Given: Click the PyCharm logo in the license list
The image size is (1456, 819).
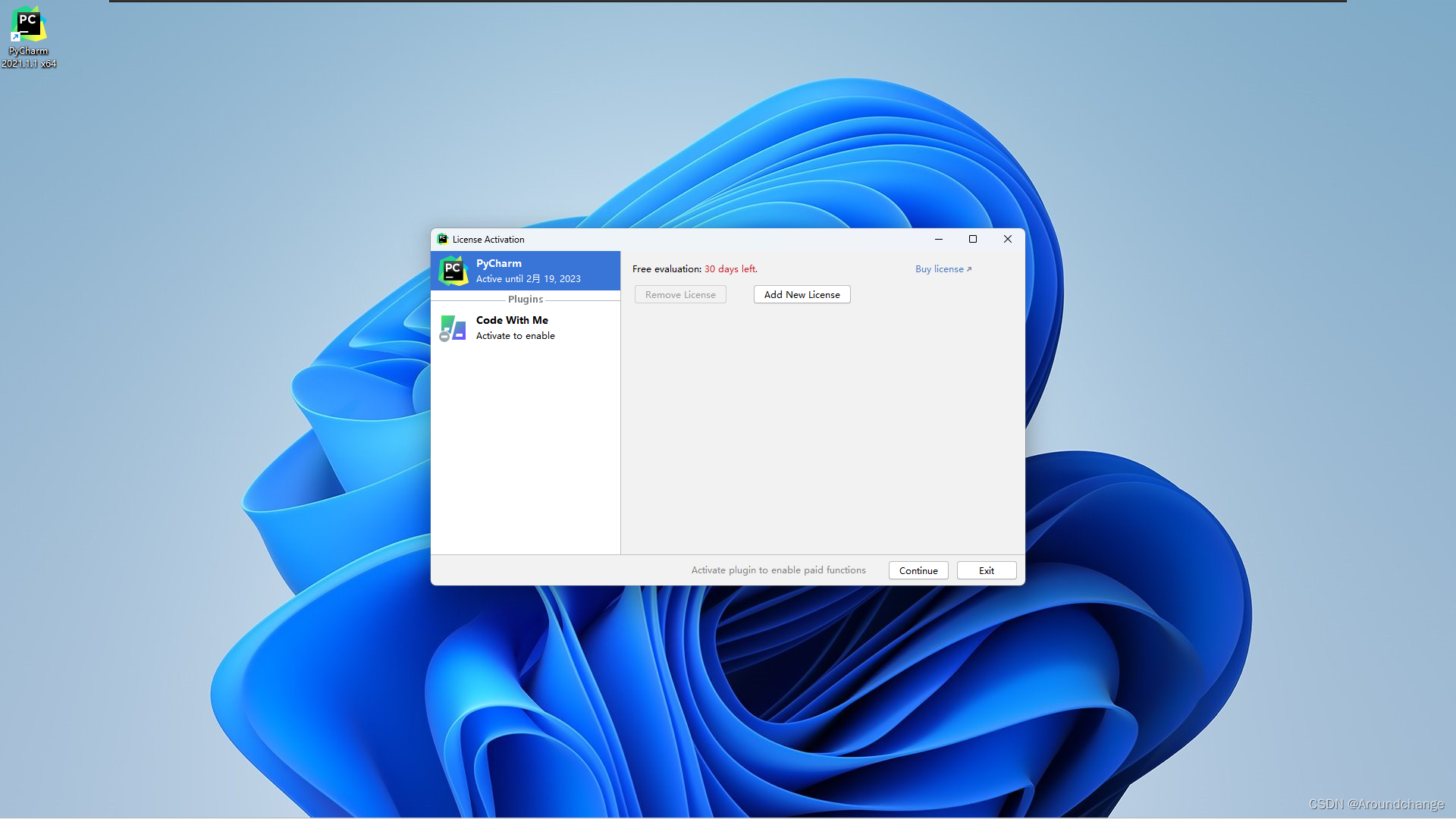Looking at the screenshot, I should pos(453,271).
